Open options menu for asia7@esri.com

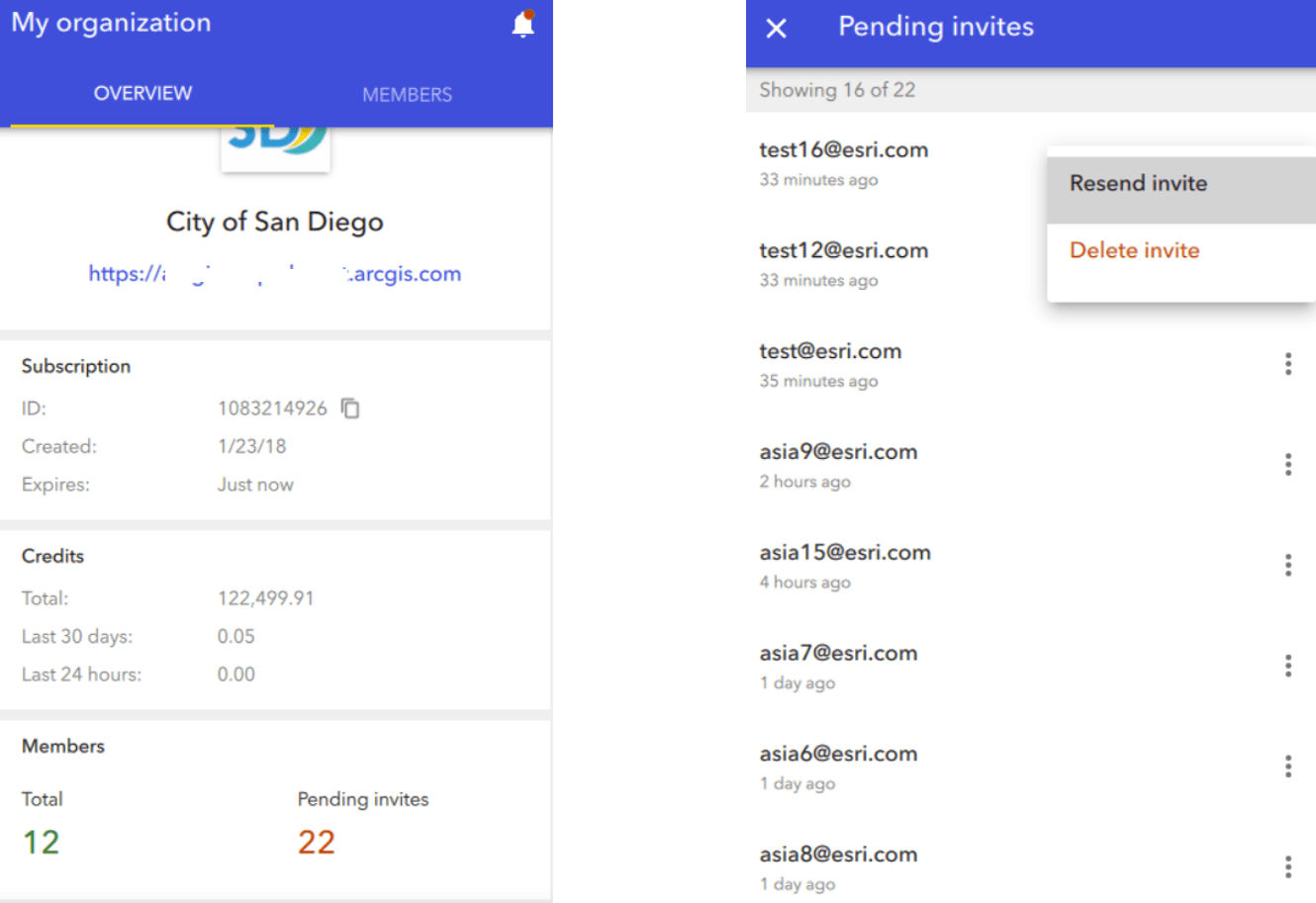1287,666
